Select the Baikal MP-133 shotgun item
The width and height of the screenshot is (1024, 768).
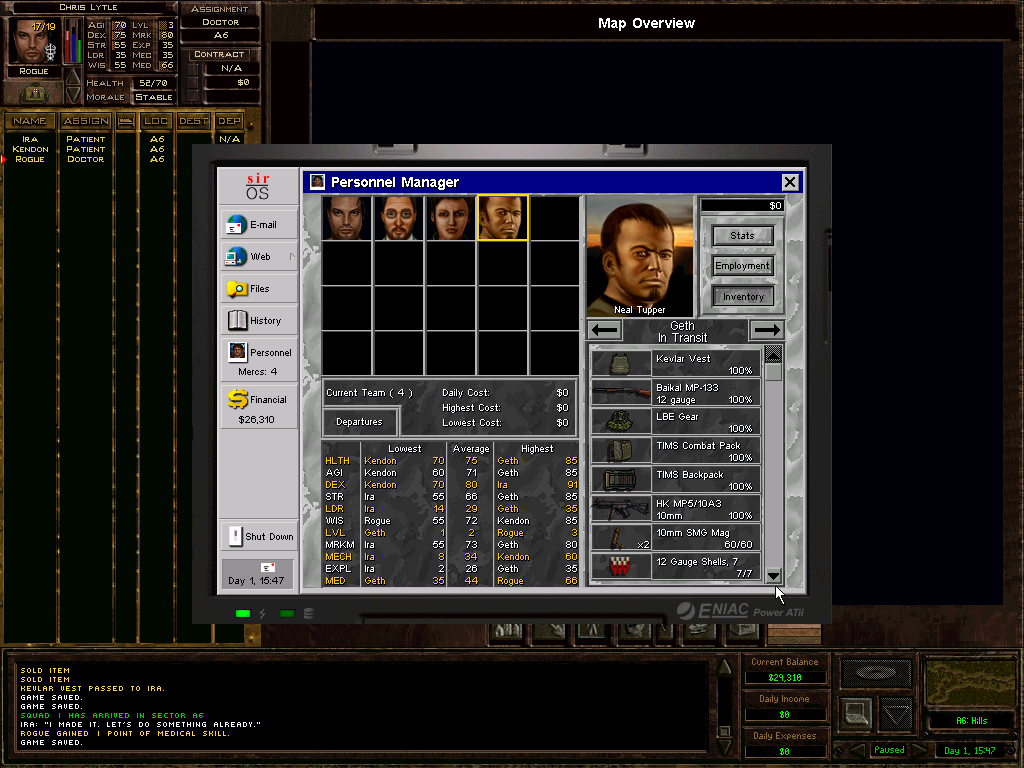tap(676, 393)
